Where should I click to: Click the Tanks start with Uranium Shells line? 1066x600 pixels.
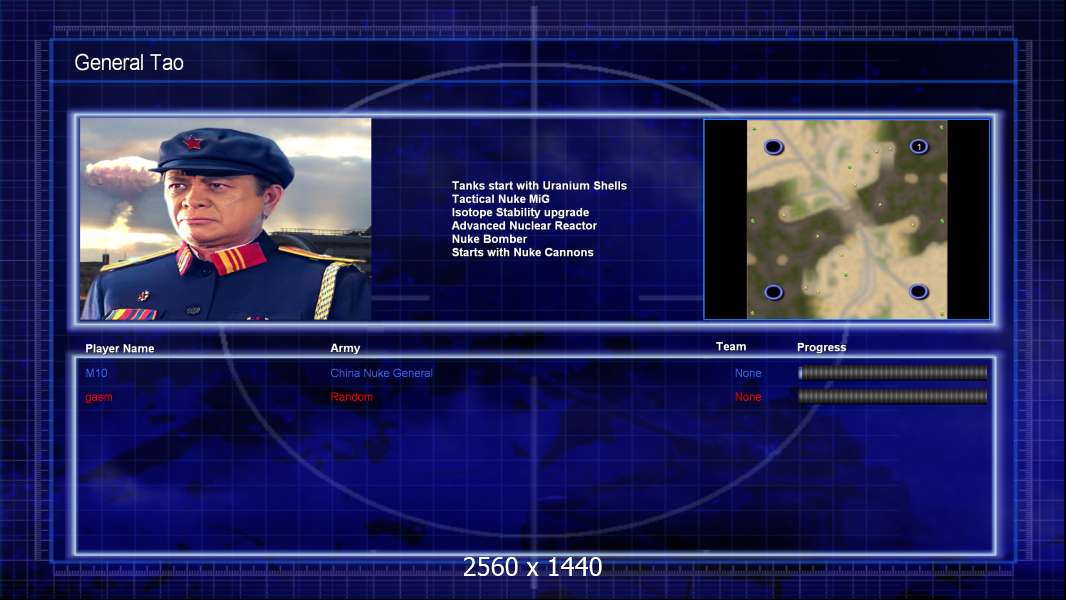(539, 186)
